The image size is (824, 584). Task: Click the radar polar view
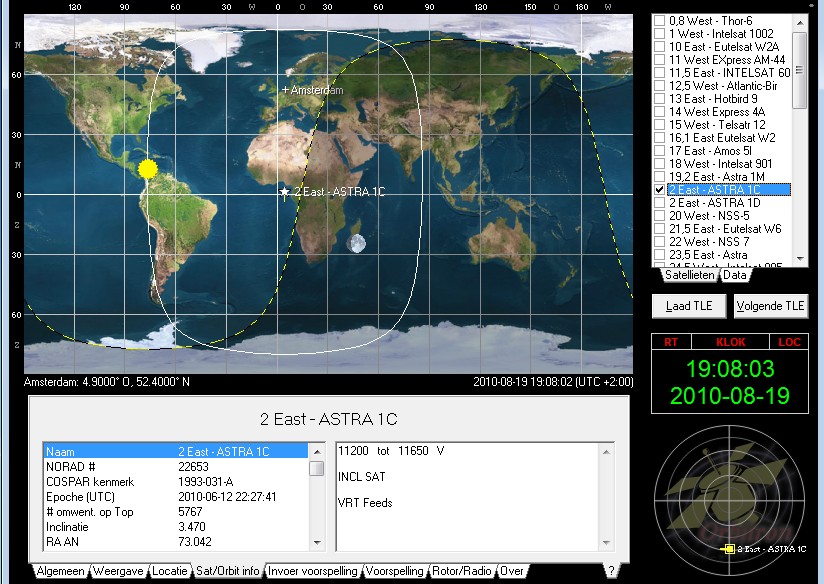729,500
